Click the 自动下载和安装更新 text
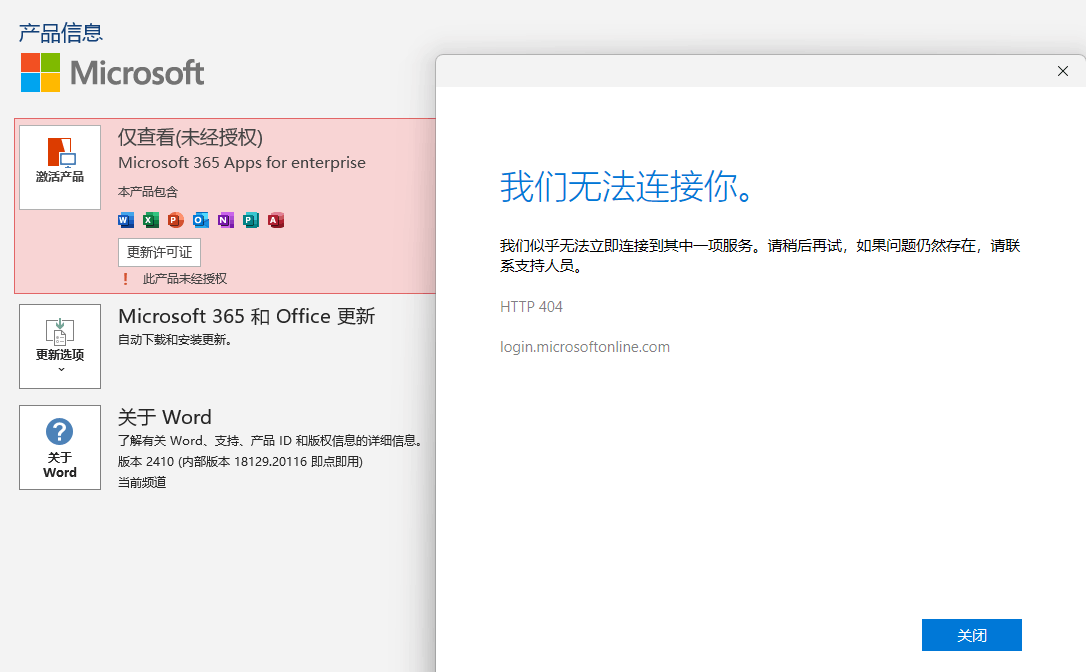The image size is (1086, 672). tap(175, 339)
